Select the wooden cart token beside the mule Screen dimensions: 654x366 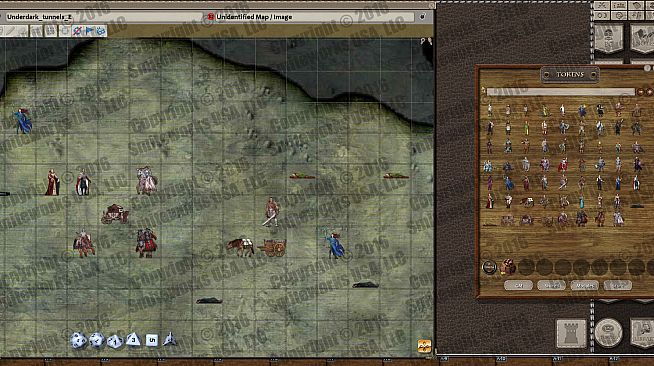(x=272, y=248)
